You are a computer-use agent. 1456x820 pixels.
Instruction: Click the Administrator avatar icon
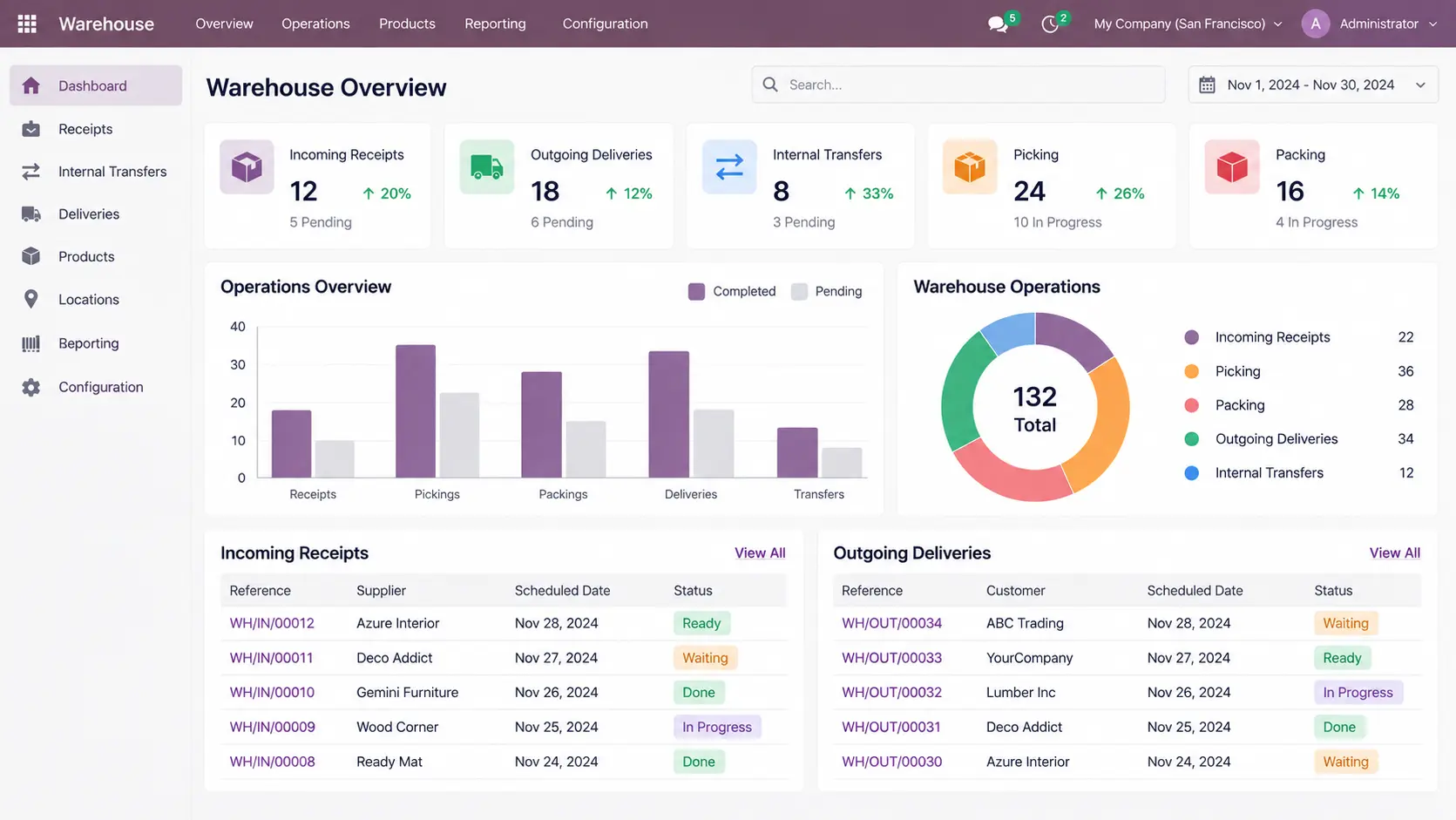point(1315,24)
